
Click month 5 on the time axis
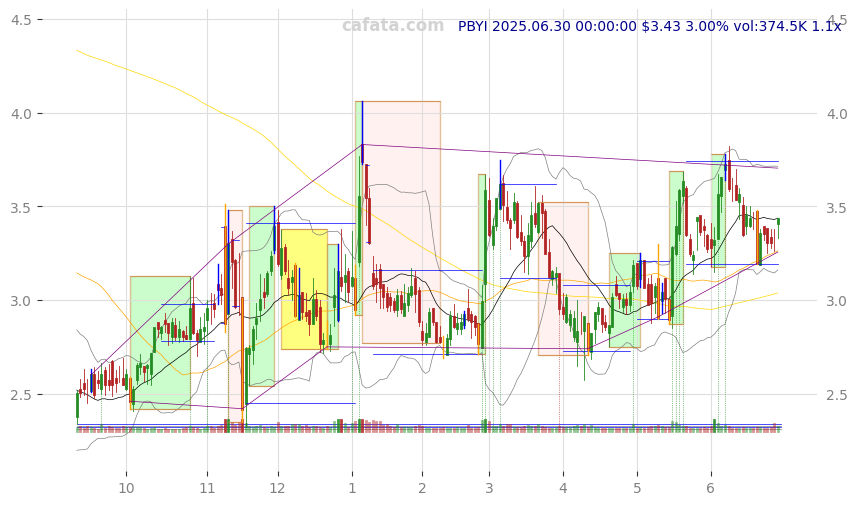[637, 488]
